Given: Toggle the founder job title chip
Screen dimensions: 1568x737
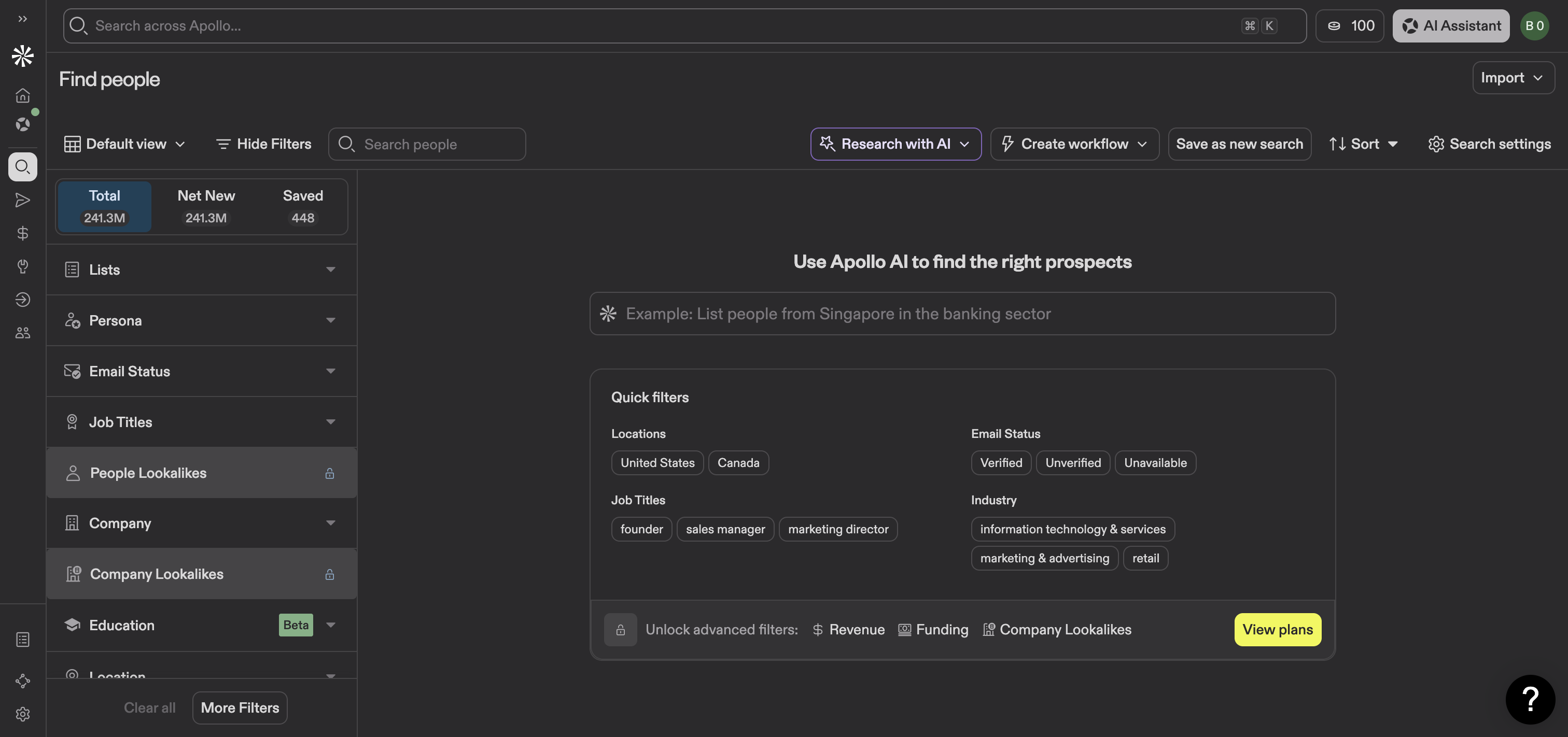Looking at the screenshot, I should click(x=641, y=529).
